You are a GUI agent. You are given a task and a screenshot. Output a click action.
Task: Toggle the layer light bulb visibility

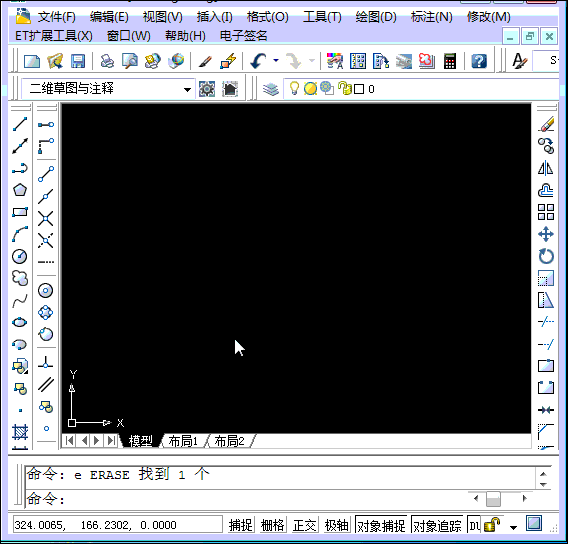pos(295,88)
